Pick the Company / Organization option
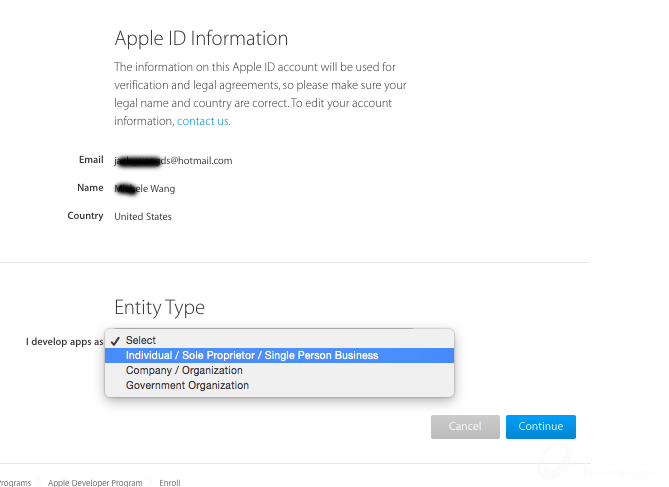Image resolution: width=669 pixels, height=487 pixels. coord(184,370)
